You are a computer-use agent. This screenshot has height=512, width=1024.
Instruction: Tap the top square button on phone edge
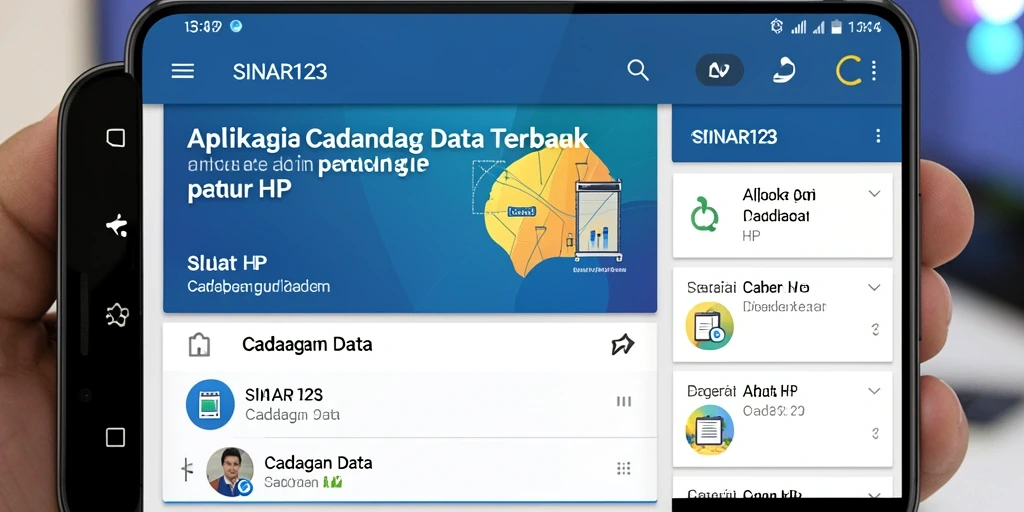click(x=116, y=138)
